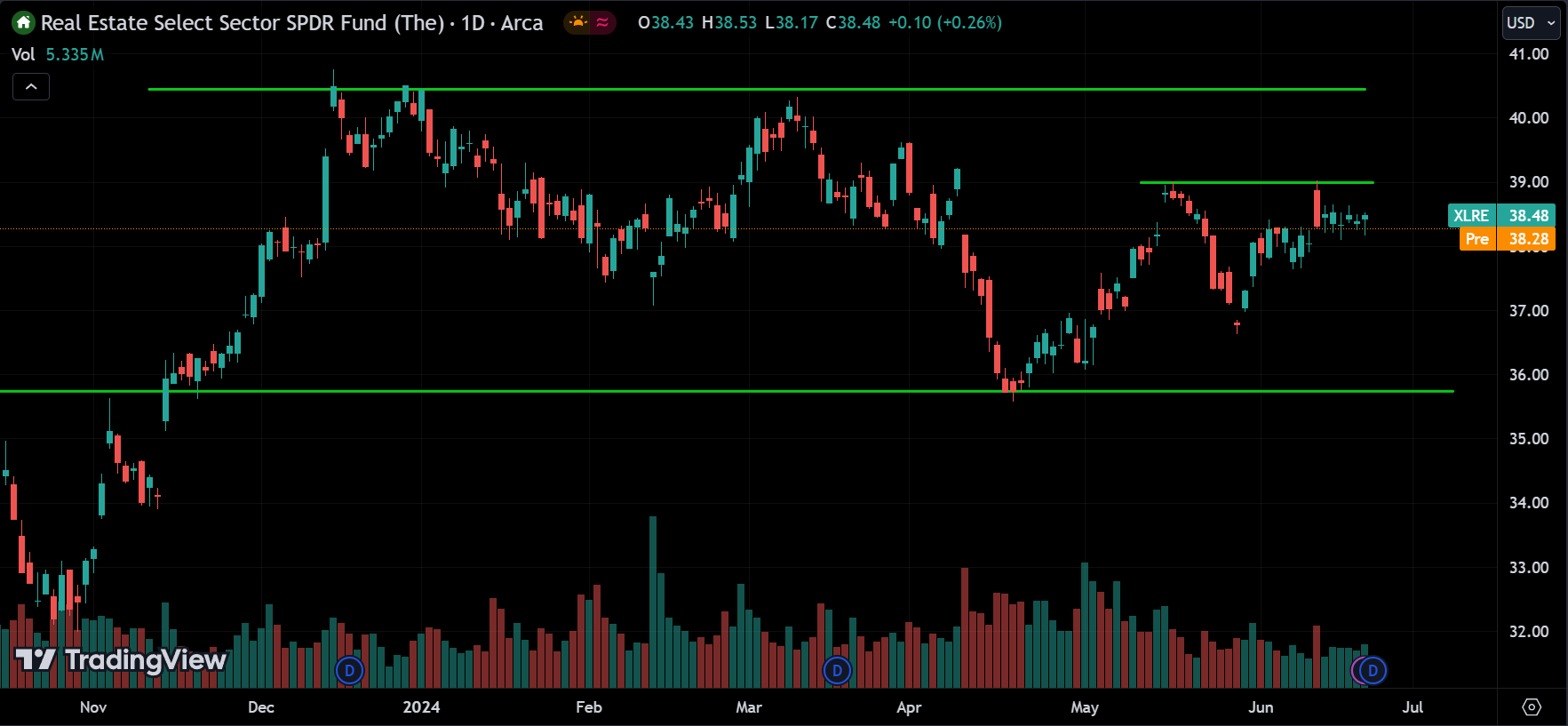Select the upper green resistance line near 40.40
This screenshot has width=1568, height=726.
(x=757, y=89)
